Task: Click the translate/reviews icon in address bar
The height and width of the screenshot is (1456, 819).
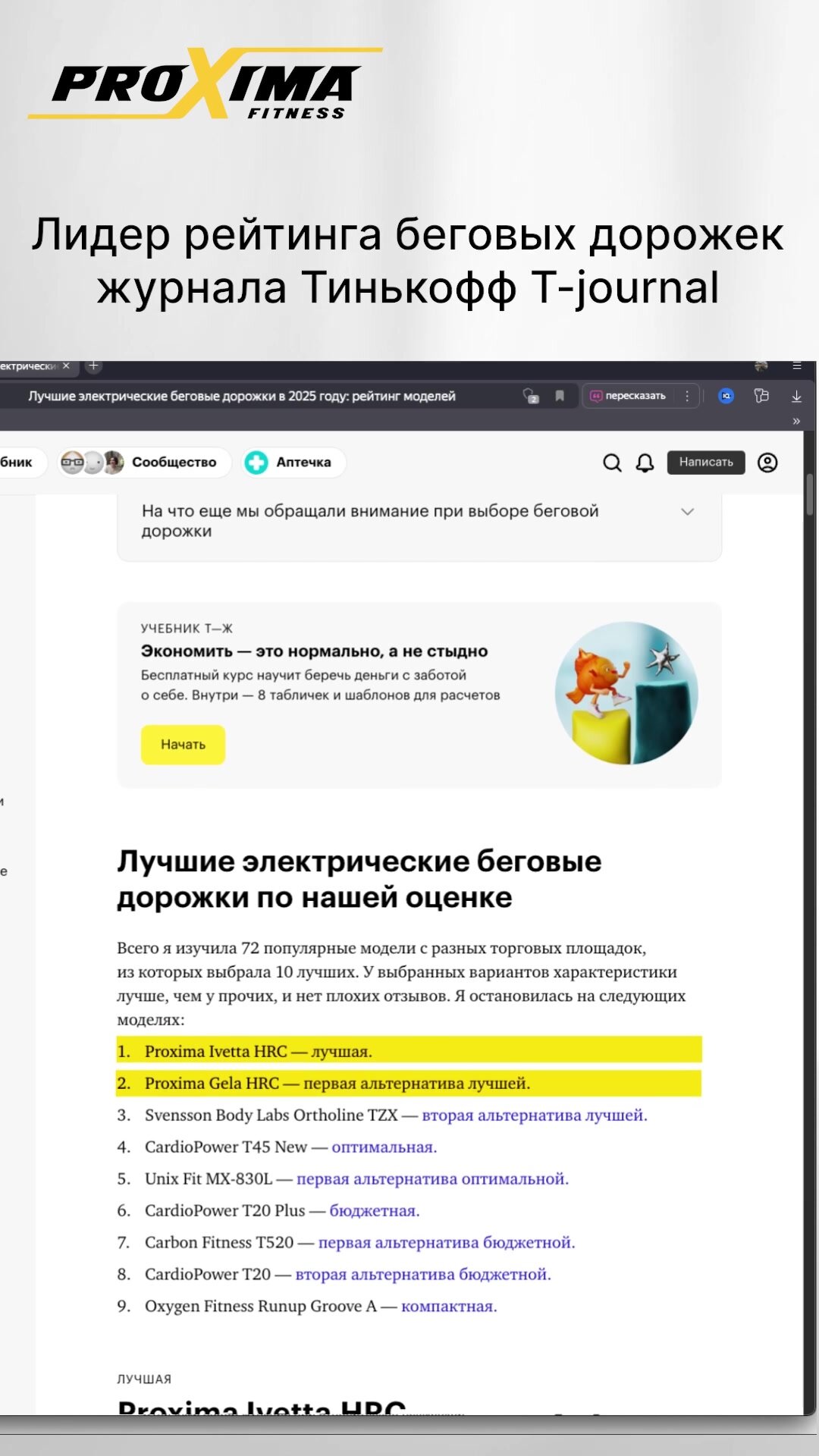Action: click(x=531, y=396)
